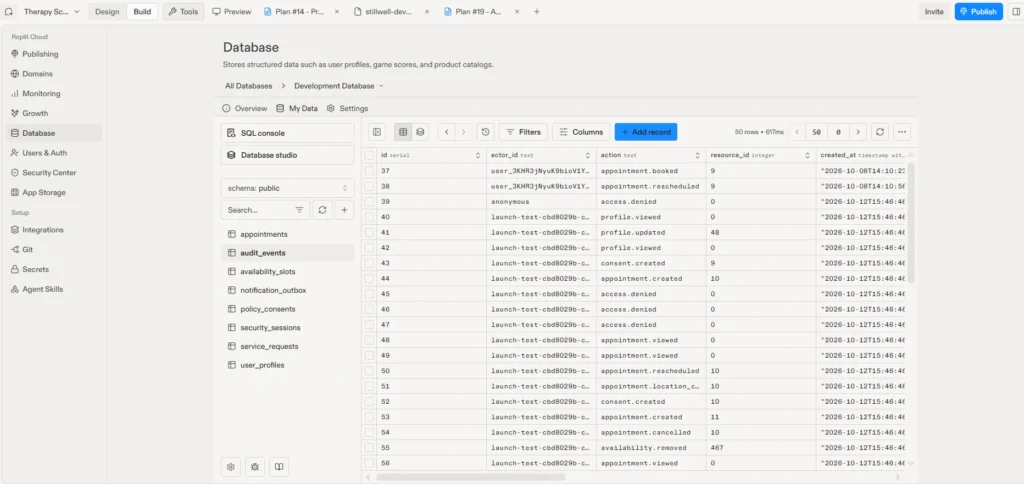Open the Filters button

point(524,132)
